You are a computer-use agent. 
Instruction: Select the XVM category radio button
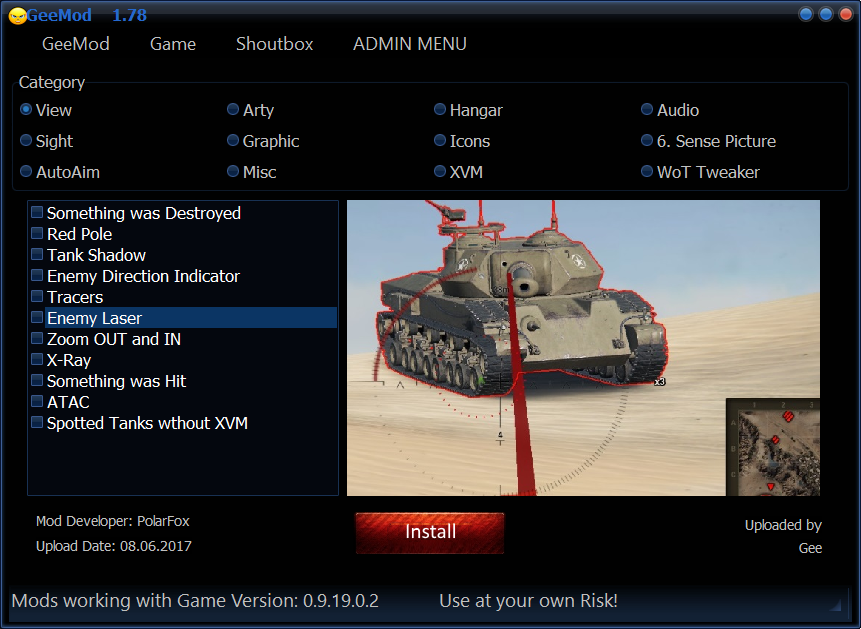coord(440,171)
